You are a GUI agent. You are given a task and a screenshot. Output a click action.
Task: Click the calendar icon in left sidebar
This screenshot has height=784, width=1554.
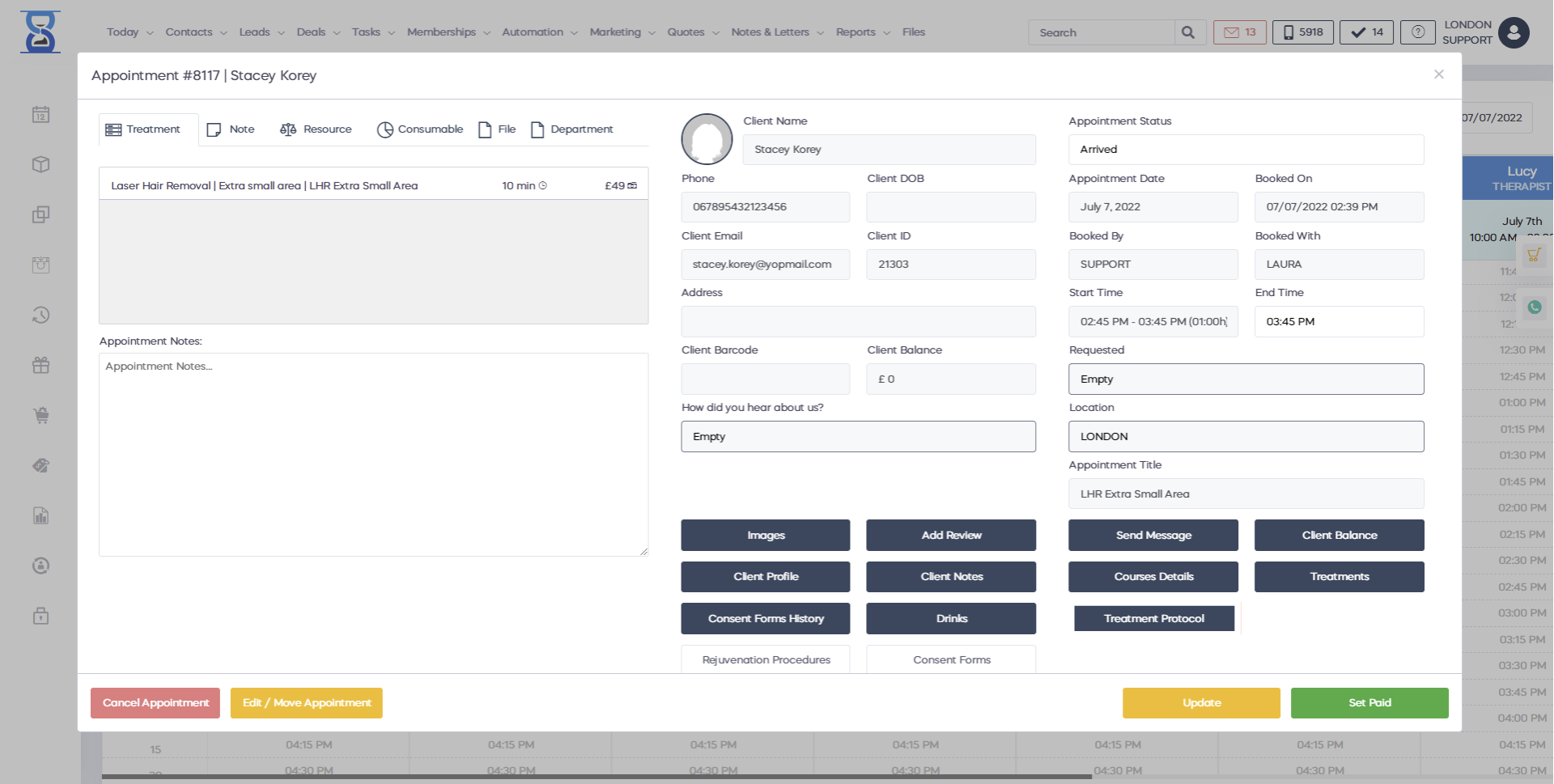click(41, 115)
